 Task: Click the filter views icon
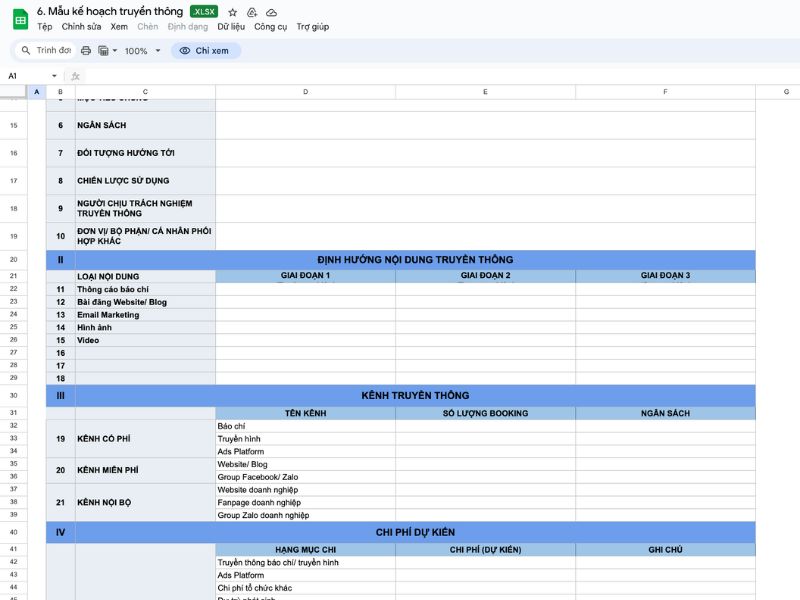(103, 50)
